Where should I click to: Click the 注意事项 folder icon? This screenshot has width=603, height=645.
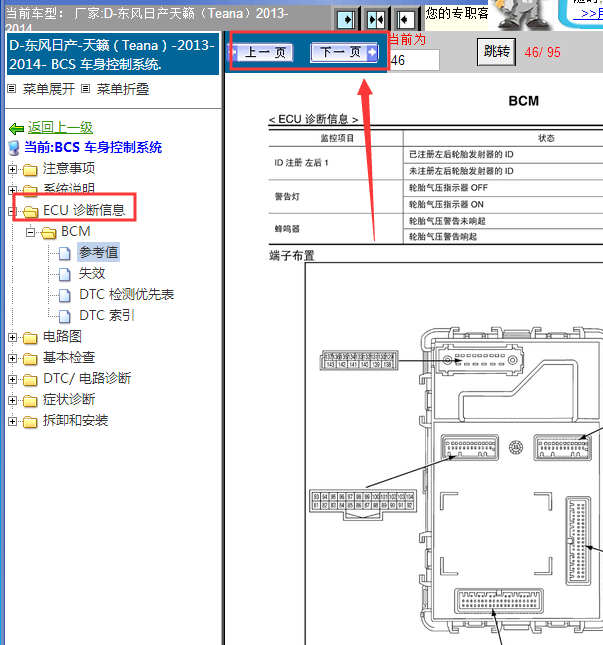click(30, 169)
